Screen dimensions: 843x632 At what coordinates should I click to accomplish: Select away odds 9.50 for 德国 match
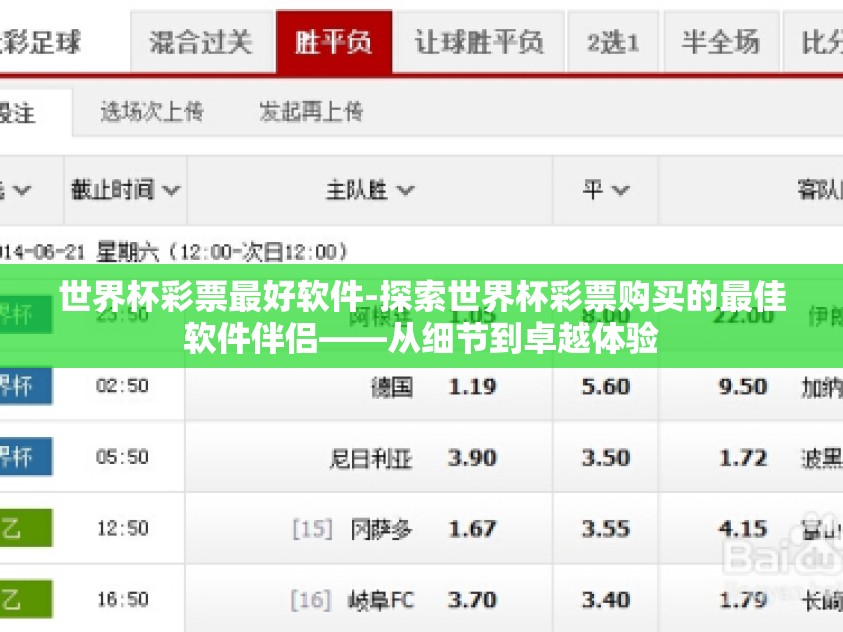tap(742, 387)
